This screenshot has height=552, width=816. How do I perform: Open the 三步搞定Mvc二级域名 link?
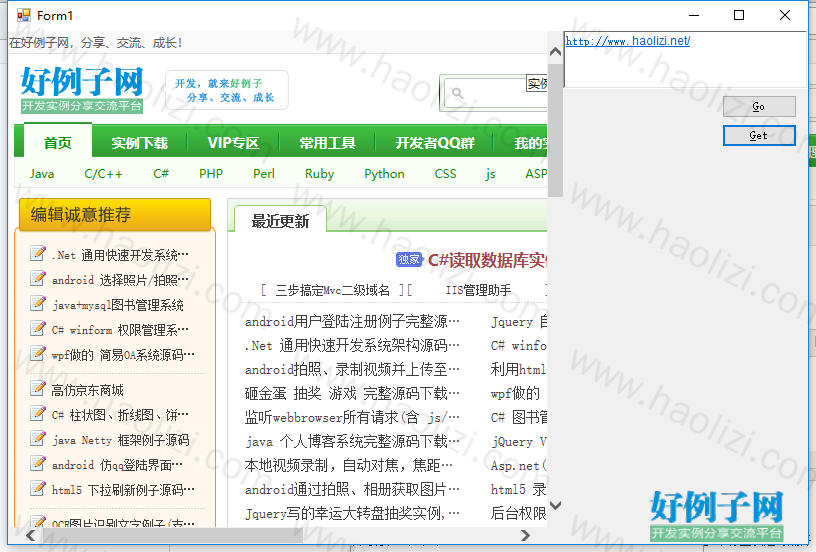tap(332, 290)
